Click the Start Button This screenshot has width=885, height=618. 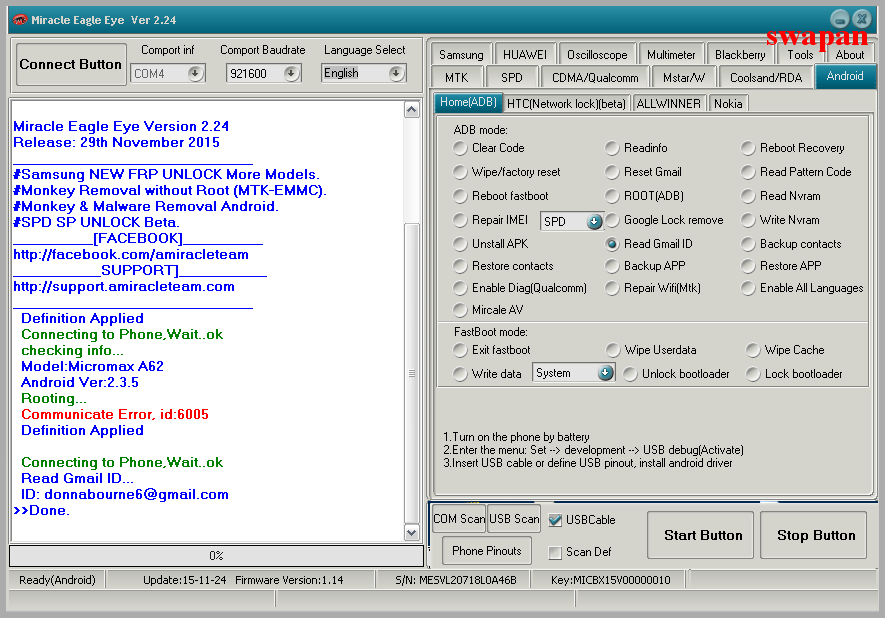tap(700, 535)
